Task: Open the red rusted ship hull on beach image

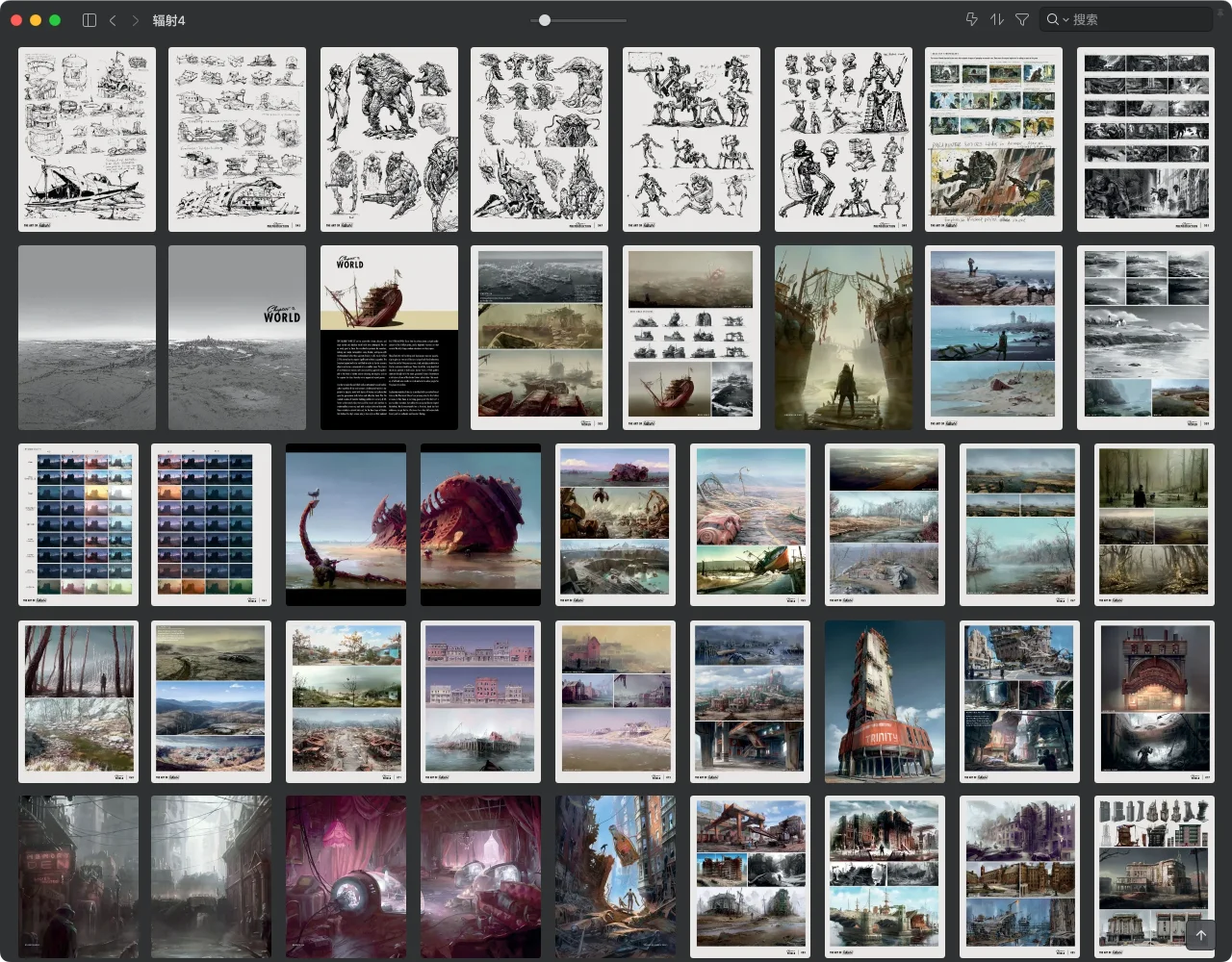Action: [480, 525]
